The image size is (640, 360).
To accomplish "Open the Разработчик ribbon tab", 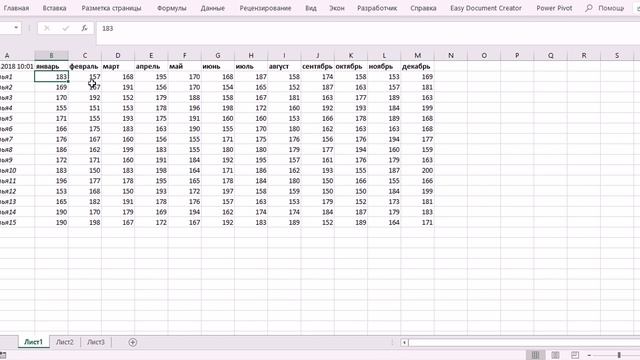I will 377,8.
